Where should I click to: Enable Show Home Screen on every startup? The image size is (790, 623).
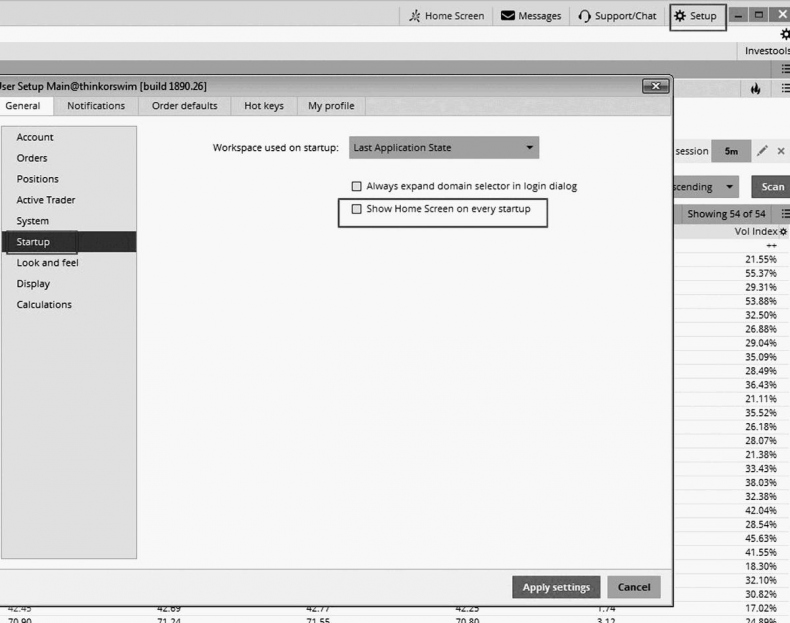[357, 210]
